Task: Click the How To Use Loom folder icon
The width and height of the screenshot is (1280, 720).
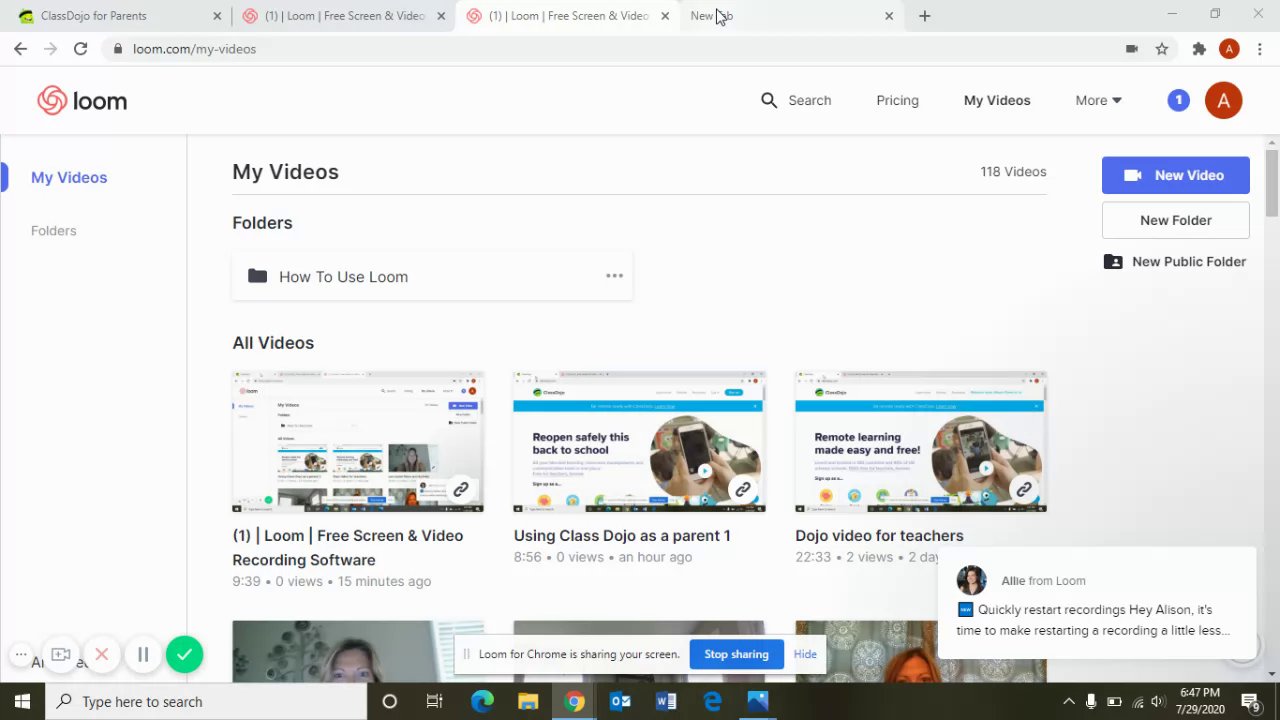Action: 258,276
